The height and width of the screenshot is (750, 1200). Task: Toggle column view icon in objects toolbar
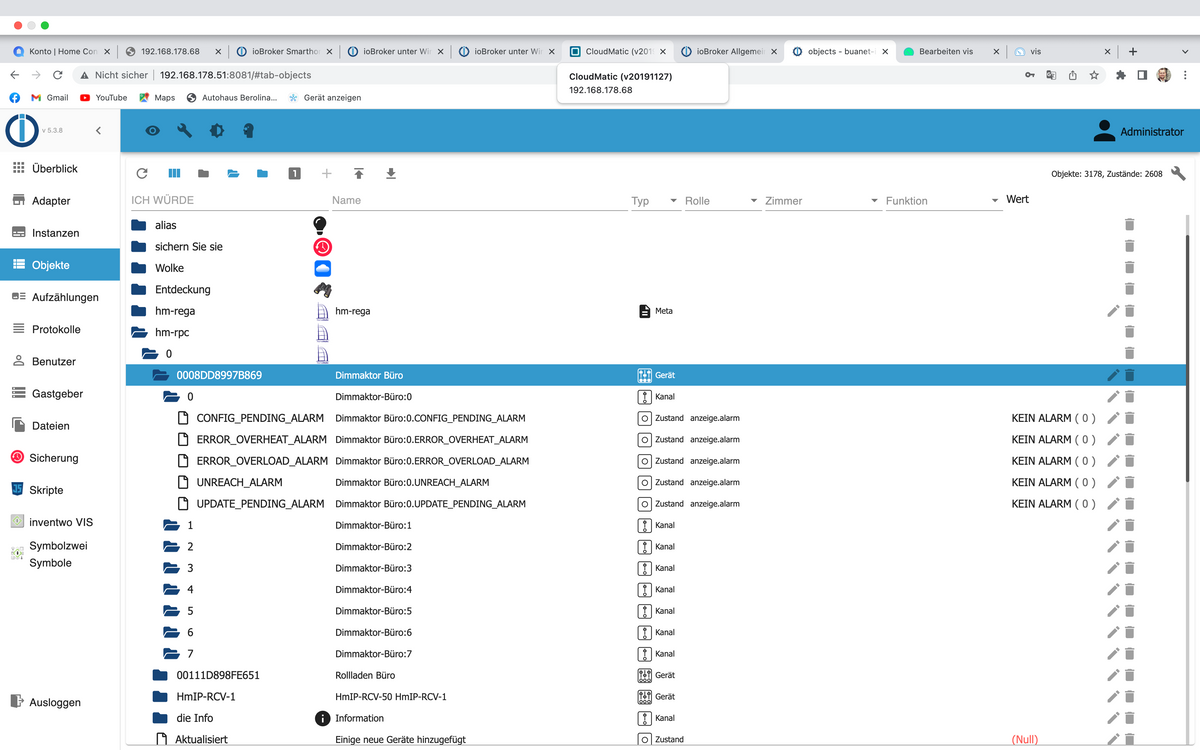[x=174, y=174]
